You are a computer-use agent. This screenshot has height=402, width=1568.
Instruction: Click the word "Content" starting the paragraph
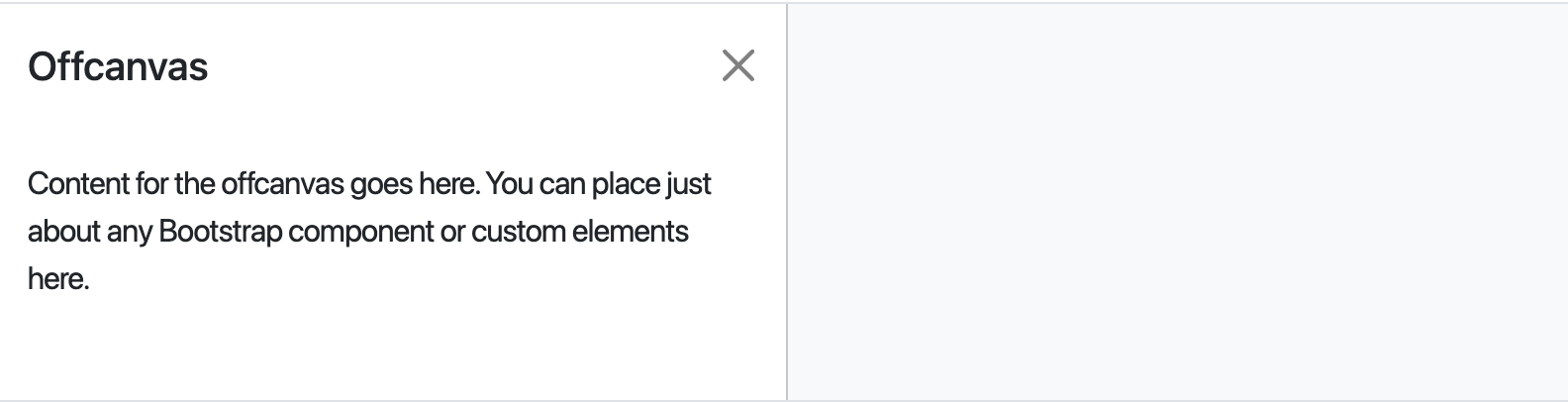click(79, 184)
